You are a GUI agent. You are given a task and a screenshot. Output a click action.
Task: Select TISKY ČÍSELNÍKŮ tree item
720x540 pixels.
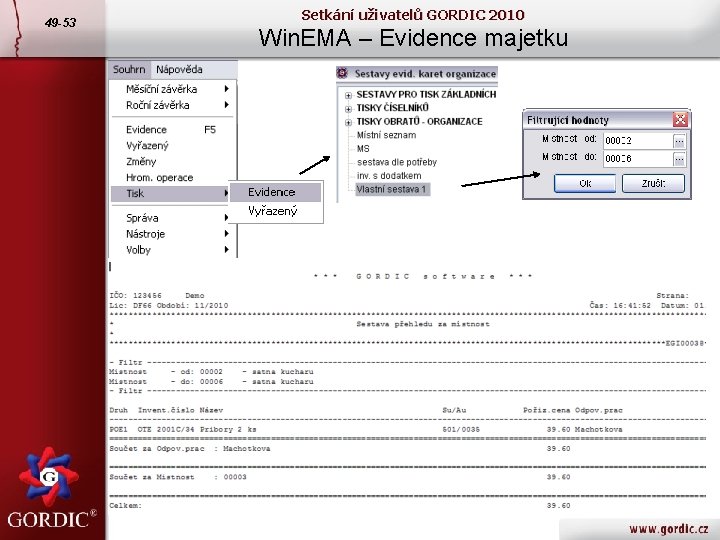pos(393,107)
